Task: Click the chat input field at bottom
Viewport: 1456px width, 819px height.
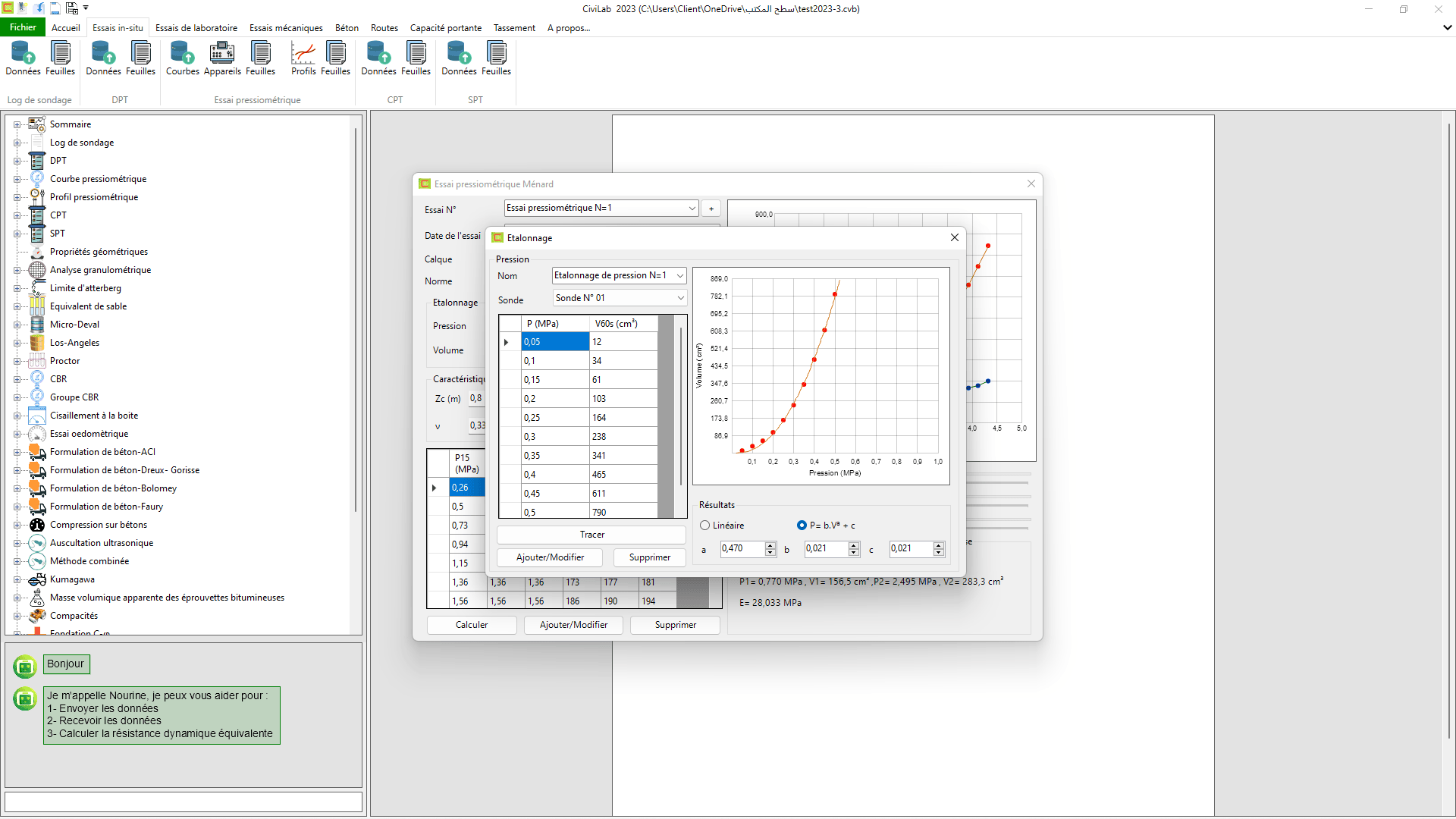Action: point(184,802)
